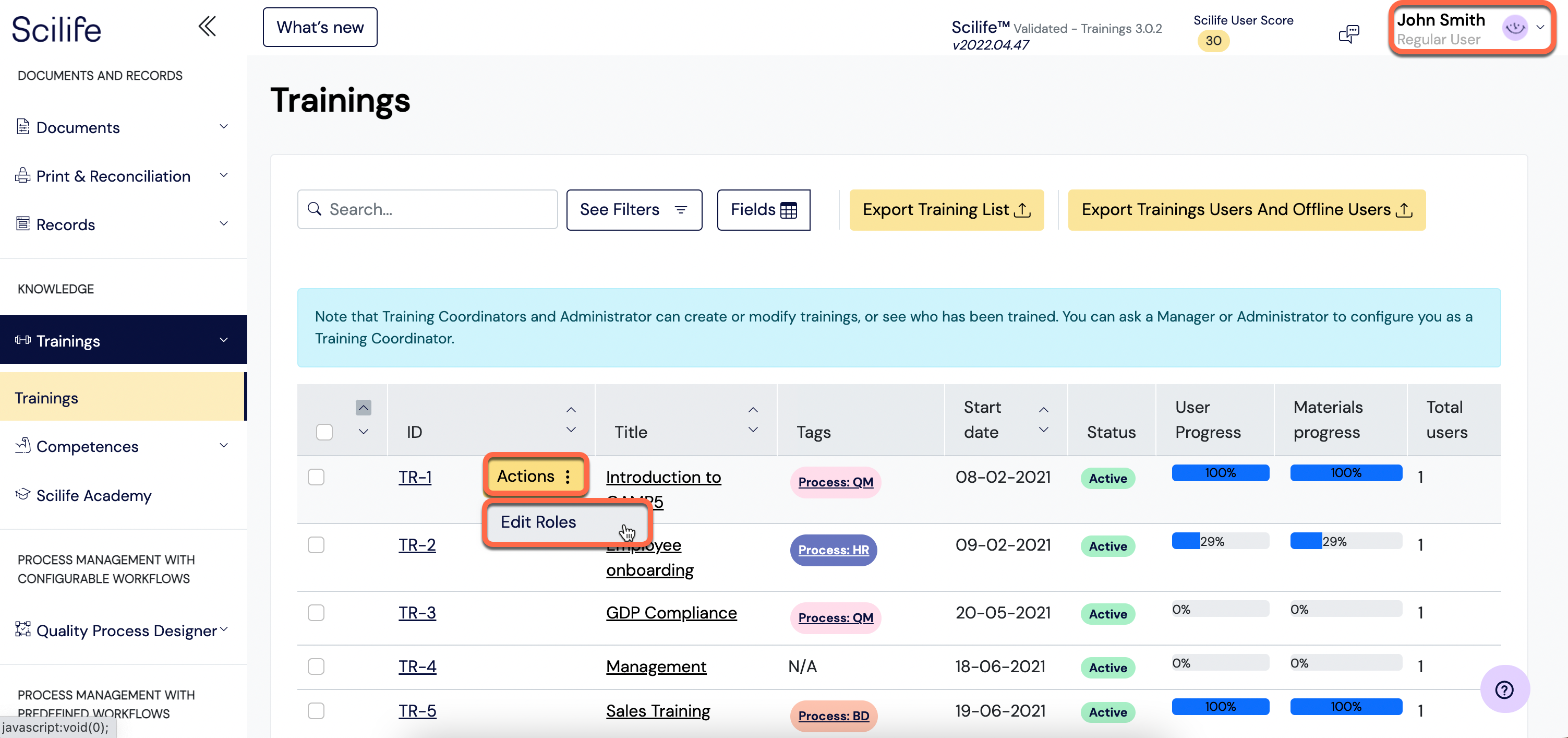The height and width of the screenshot is (738, 1568).
Task: Collapse the sidebar using the double chevron
Action: [207, 26]
